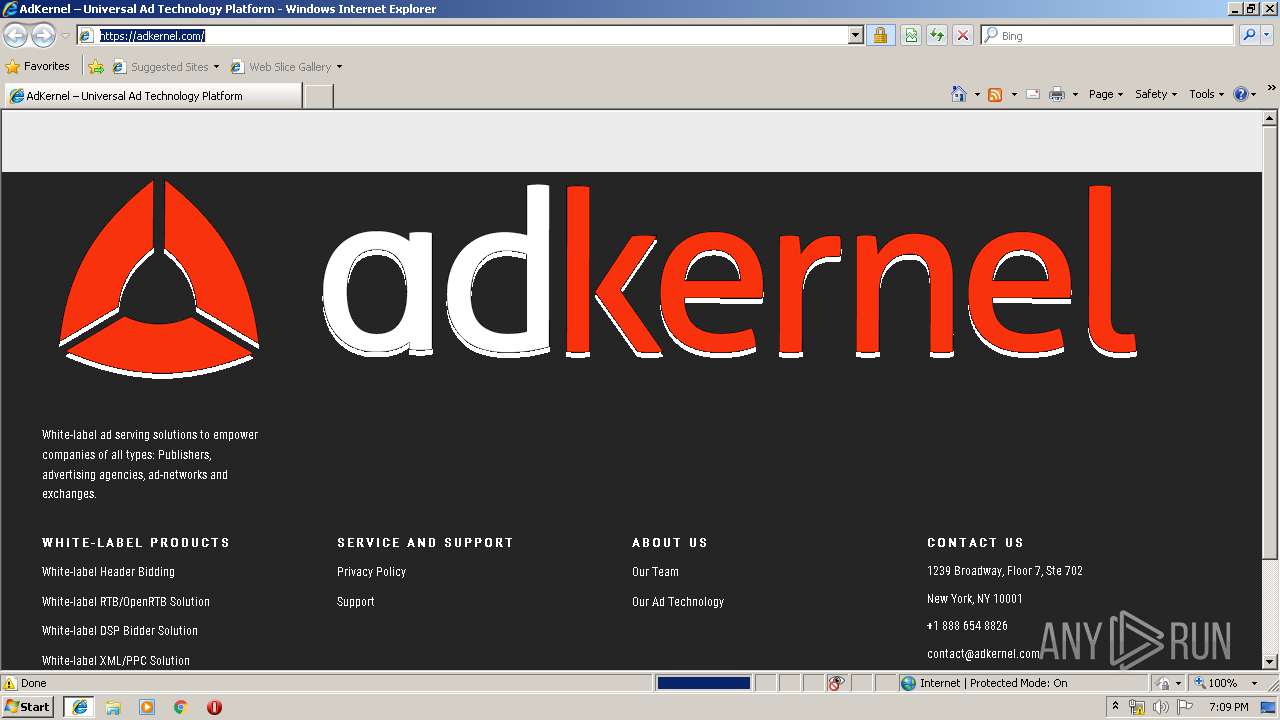
Task: Click the browser Back arrow button
Action: [16, 35]
